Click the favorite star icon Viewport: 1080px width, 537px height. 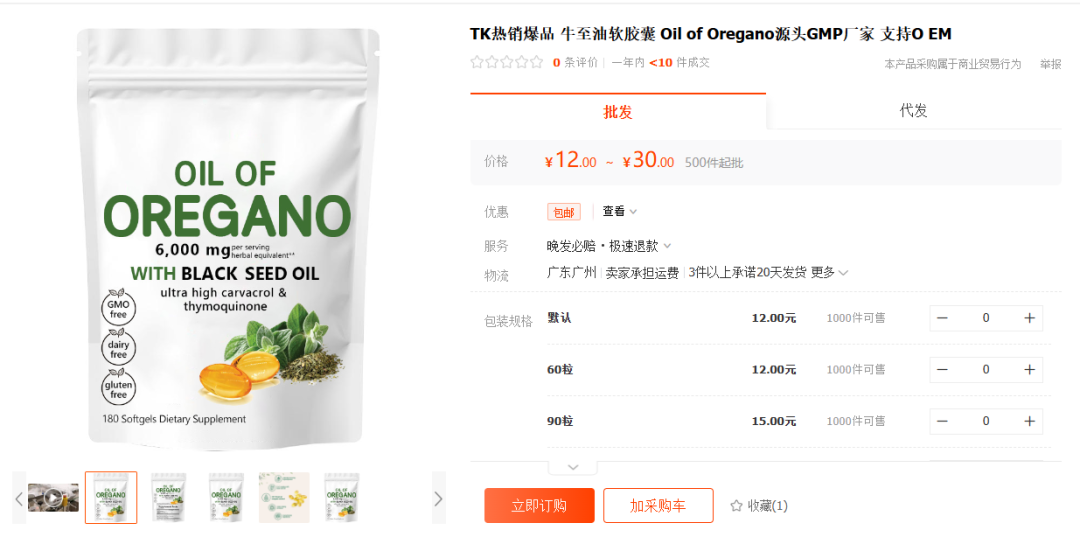click(736, 506)
